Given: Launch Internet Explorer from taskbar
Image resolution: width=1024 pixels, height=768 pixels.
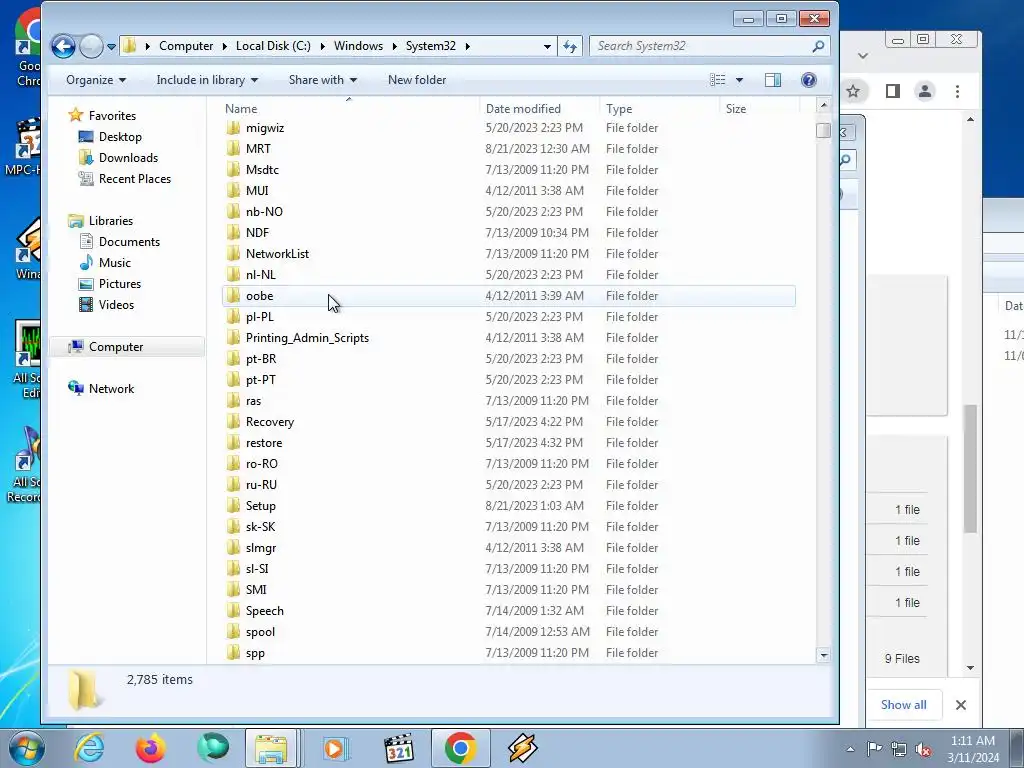Looking at the screenshot, I should [89, 748].
